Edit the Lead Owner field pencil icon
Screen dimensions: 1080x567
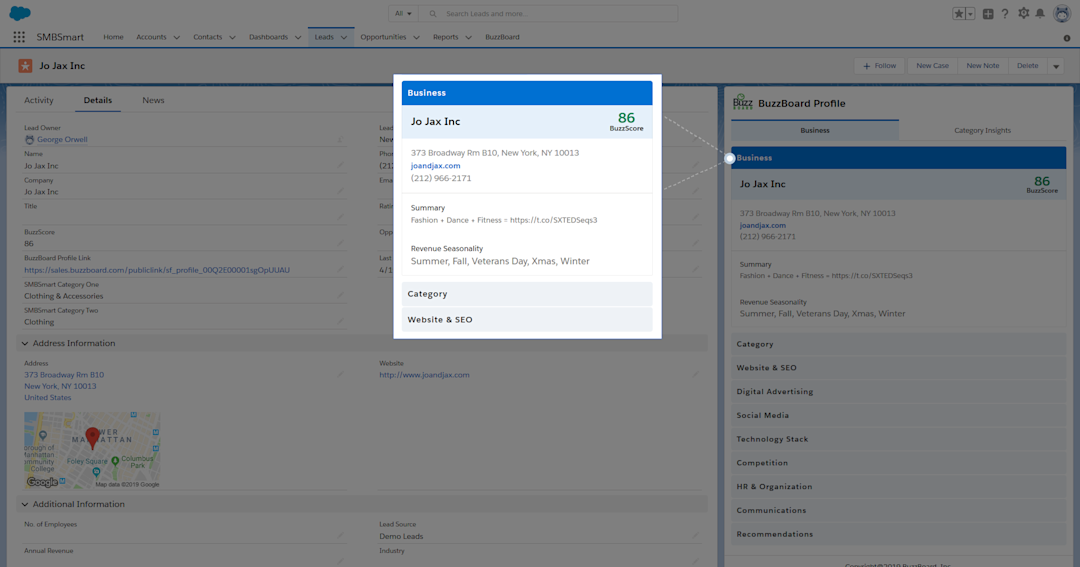pos(340,140)
